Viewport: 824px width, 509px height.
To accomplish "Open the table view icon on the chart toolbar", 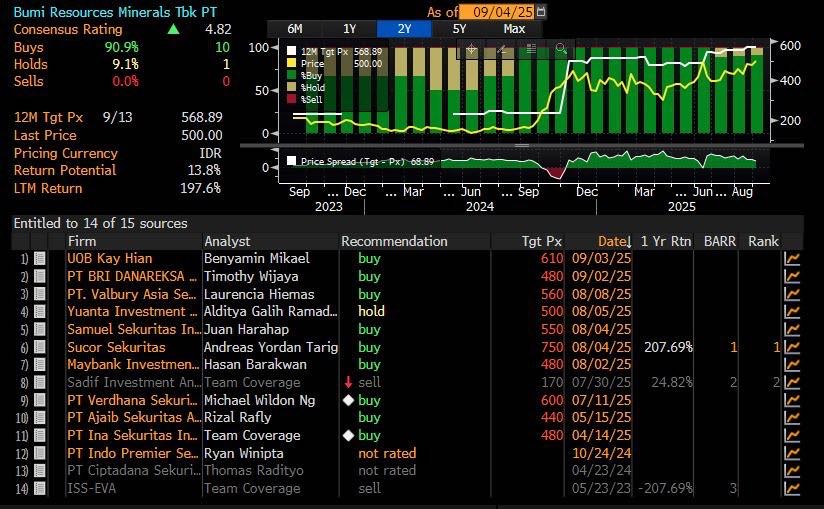I will pyautogui.click(x=531, y=49).
